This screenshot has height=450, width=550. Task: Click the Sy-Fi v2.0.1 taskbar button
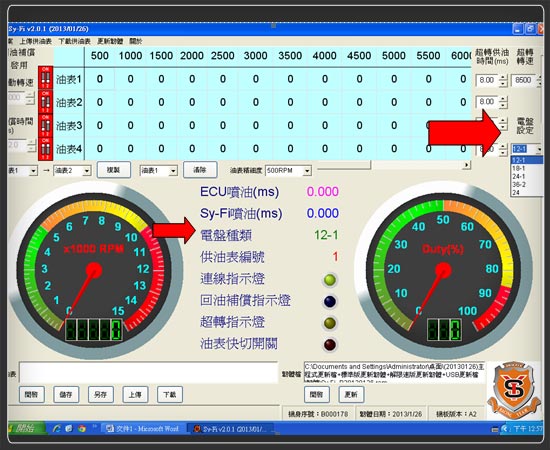(230, 428)
